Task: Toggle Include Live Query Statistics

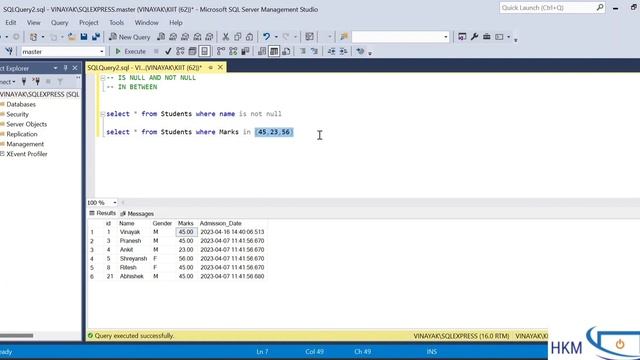Action: [233, 51]
